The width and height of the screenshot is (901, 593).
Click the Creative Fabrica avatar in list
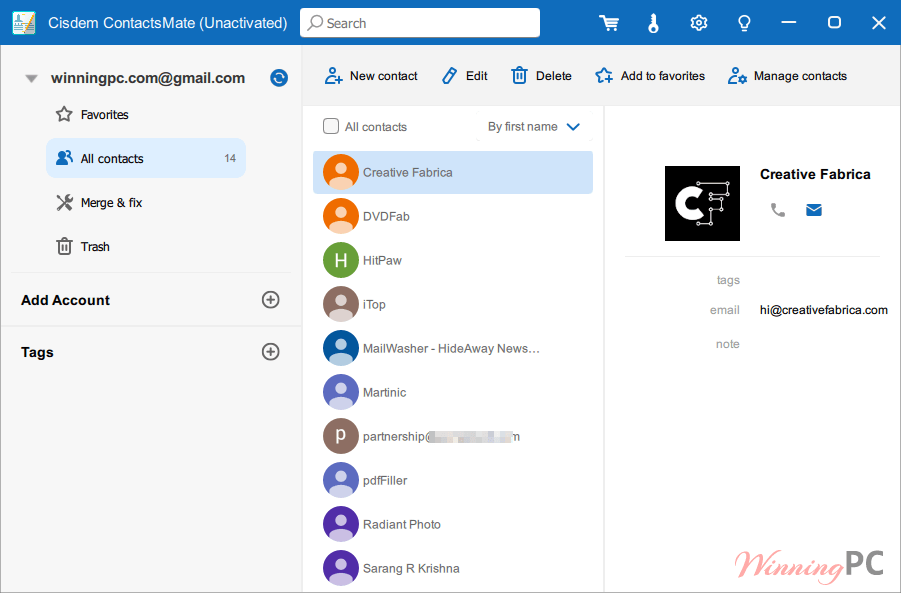pos(341,172)
